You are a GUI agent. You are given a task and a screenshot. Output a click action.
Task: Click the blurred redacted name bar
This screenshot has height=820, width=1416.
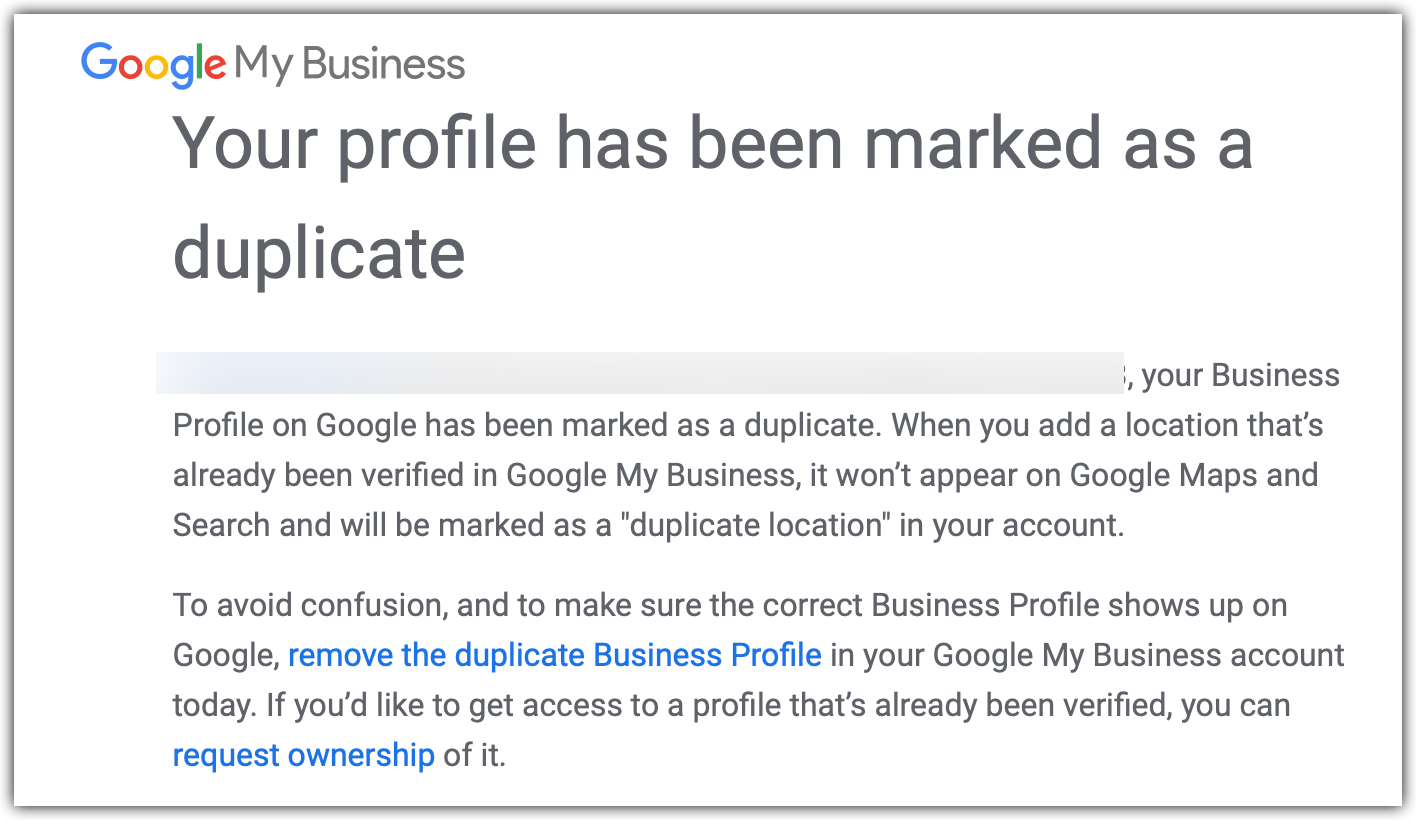pyautogui.click(x=640, y=372)
